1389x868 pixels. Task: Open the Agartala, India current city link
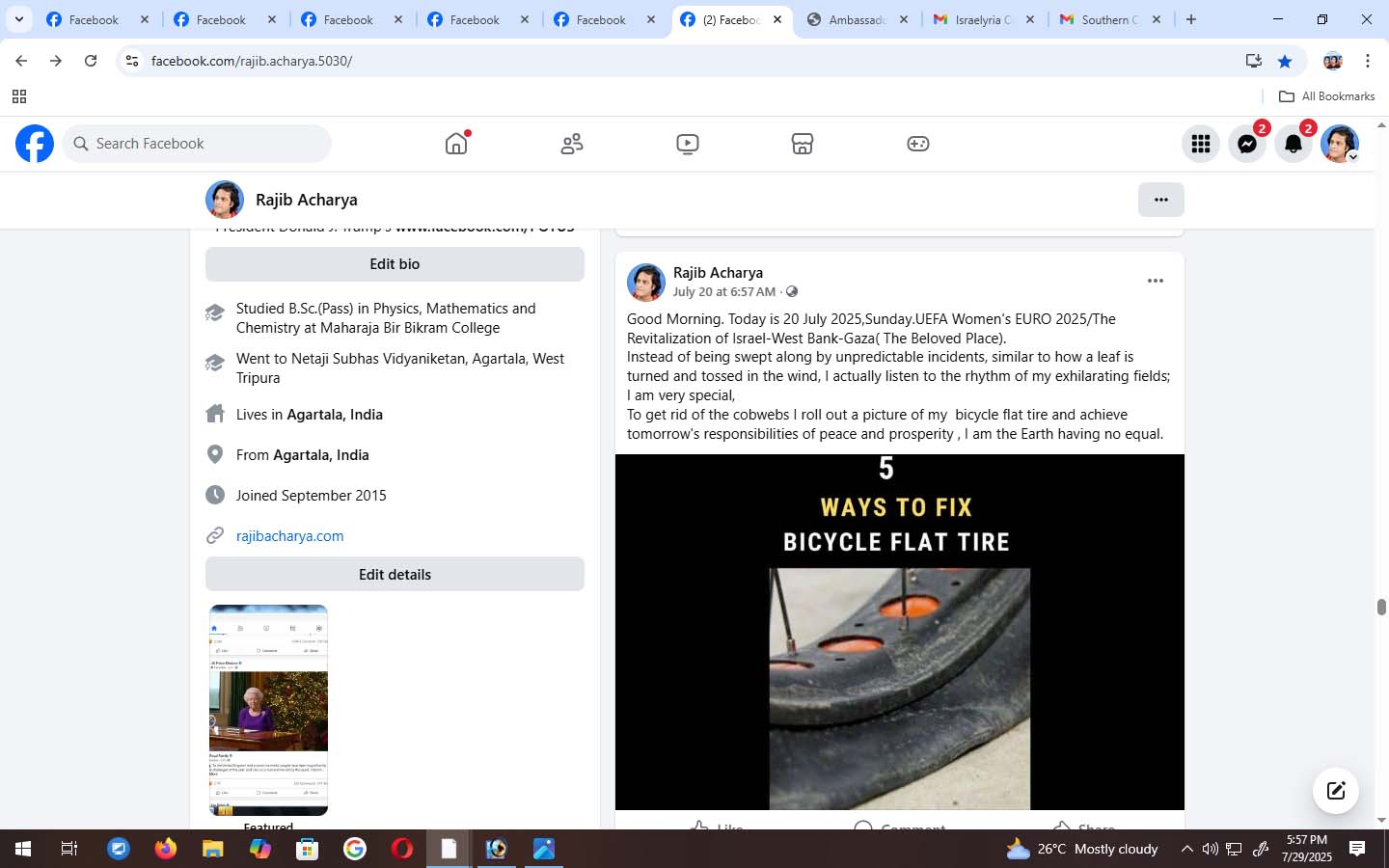(335, 415)
